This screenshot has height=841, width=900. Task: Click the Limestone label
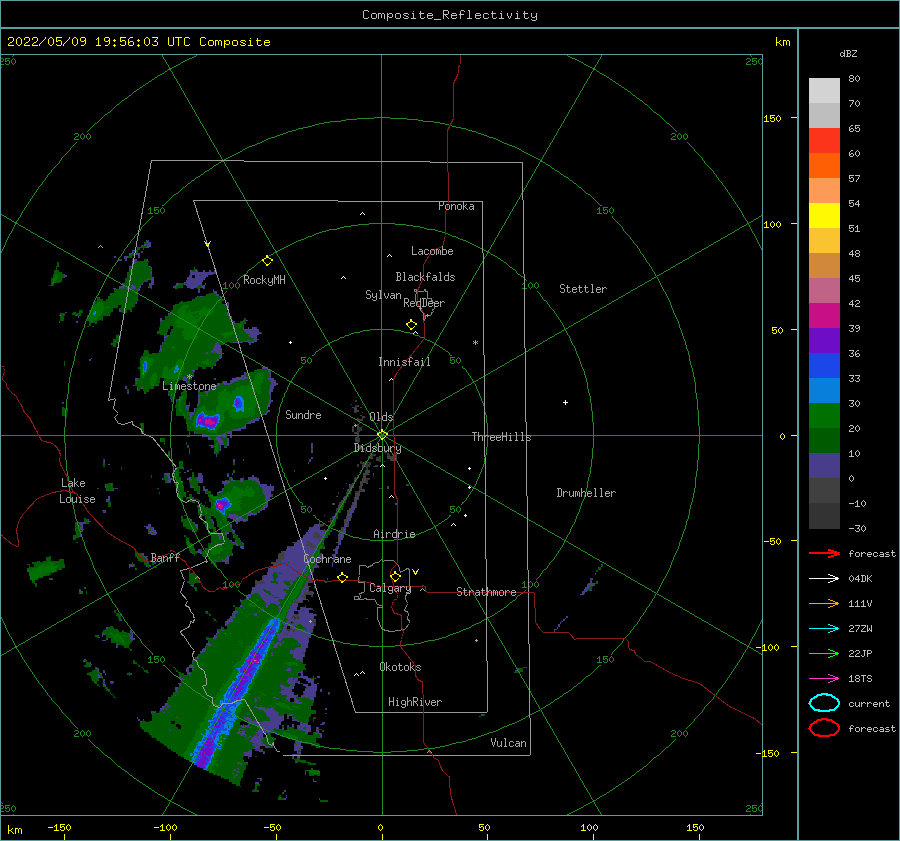pyautogui.click(x=189, y=386)
